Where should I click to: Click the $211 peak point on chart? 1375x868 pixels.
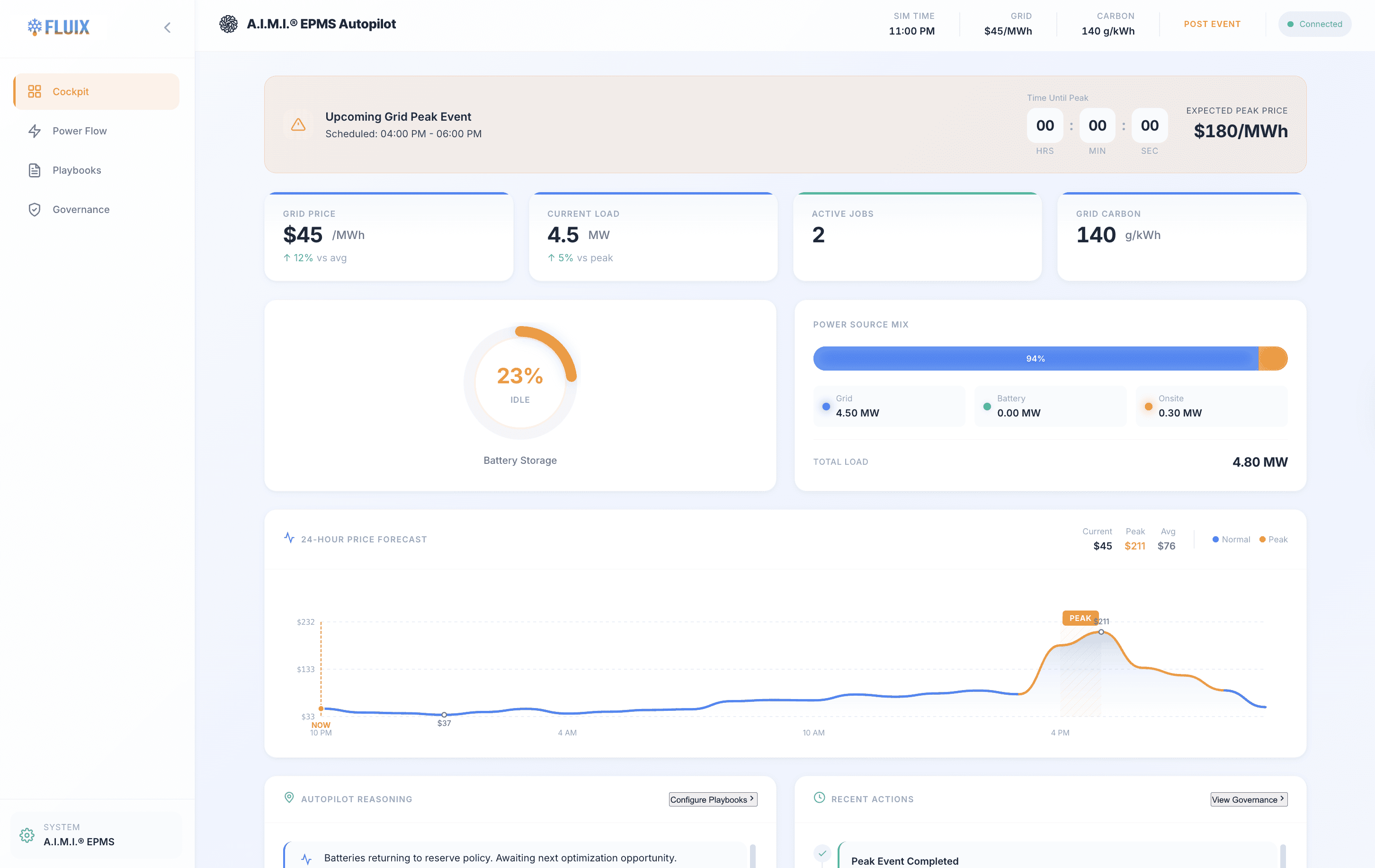[x=1101, y=632]
